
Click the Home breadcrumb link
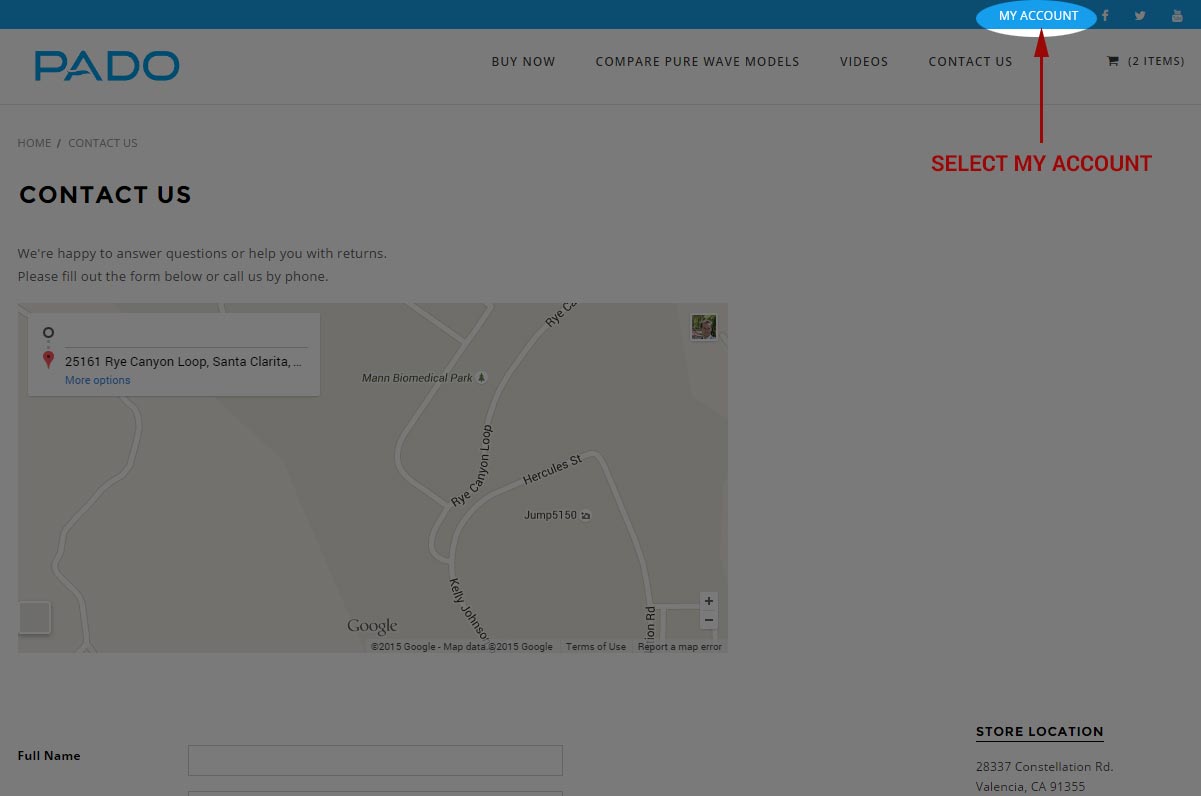pos(34,143)
